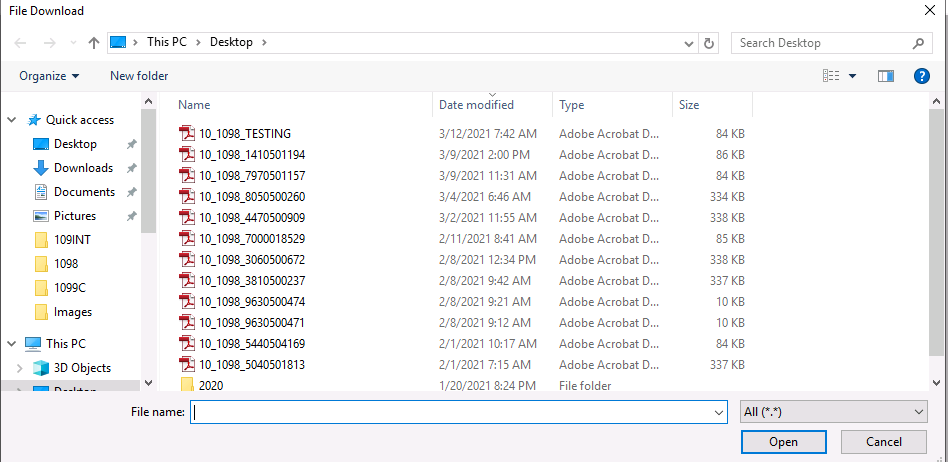Open Documents in navigation pane
The height and width of the screenshot is (462, 948).
pyautogui.click(x=84, y=192)
